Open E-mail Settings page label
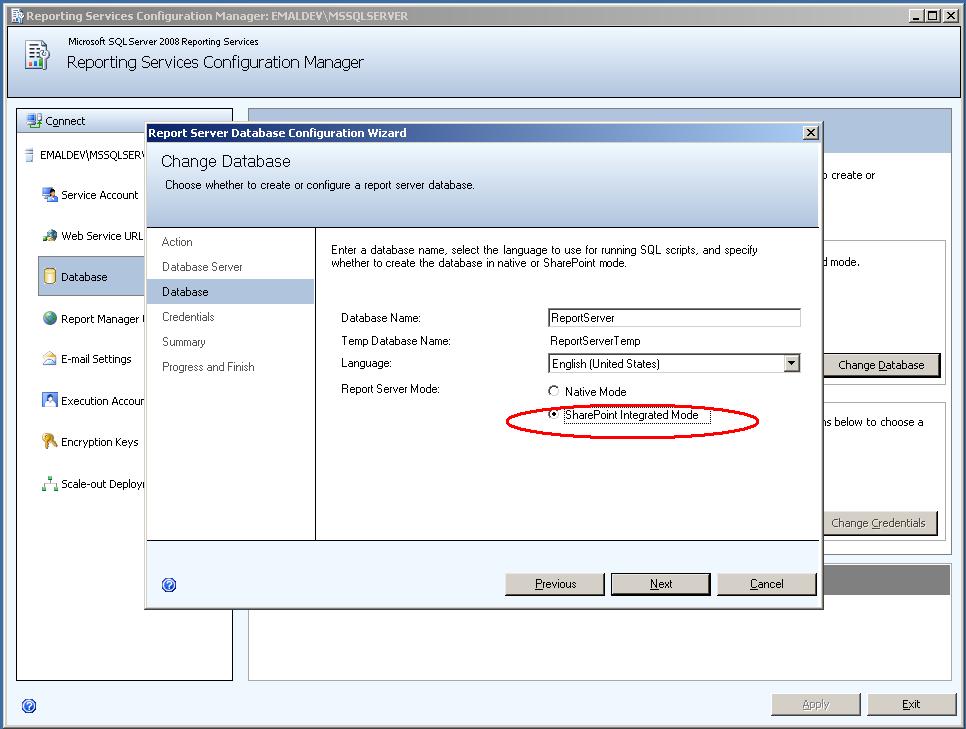This screenshot has width=966, height=729. (x=96, y=359)
